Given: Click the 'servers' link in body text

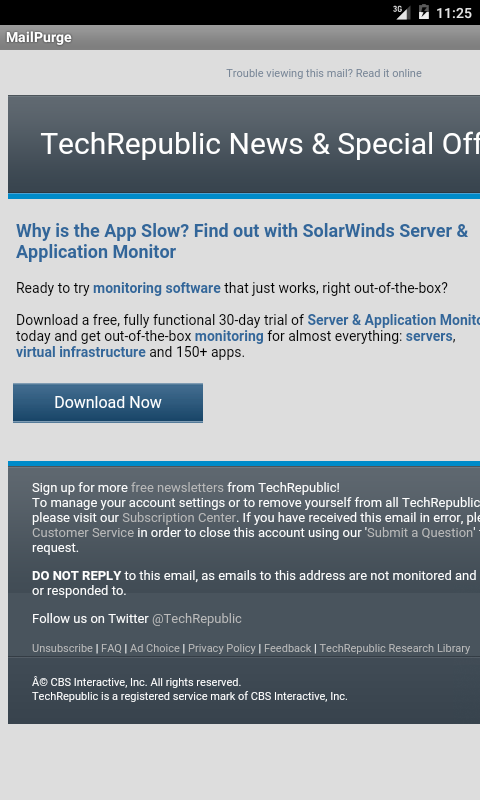Looking at the screenshot, I should pyautogui.click(x=429, y=336).
